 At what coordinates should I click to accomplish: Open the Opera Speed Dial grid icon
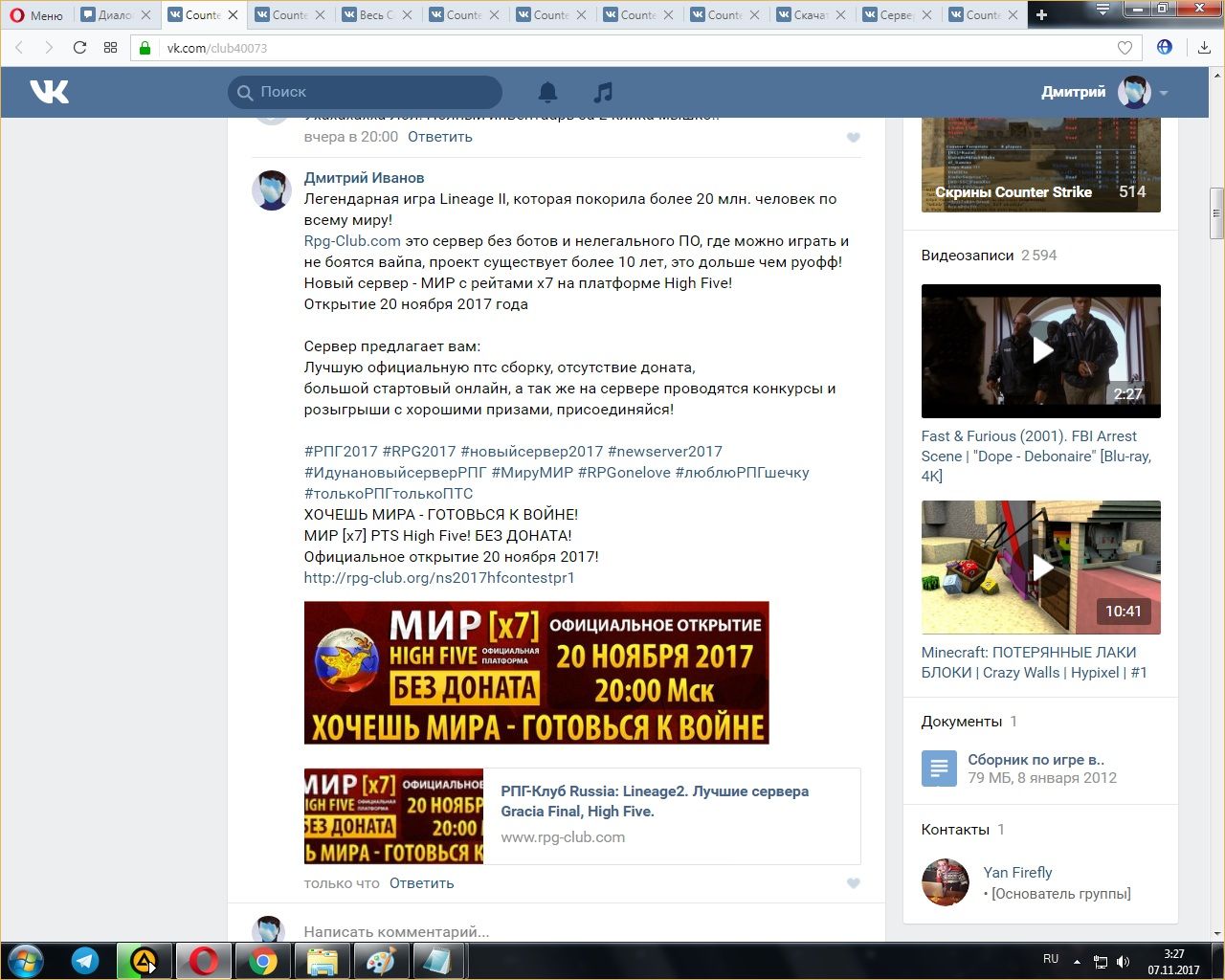click(110, 48)
